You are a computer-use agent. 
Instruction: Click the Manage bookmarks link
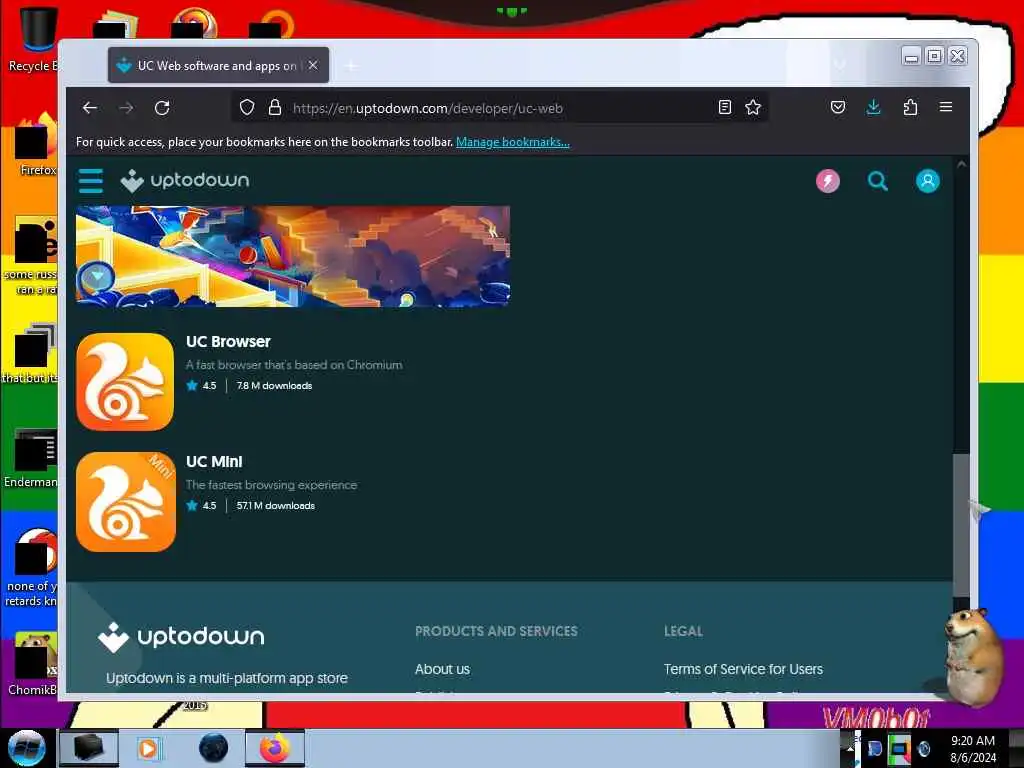[513, 142]
